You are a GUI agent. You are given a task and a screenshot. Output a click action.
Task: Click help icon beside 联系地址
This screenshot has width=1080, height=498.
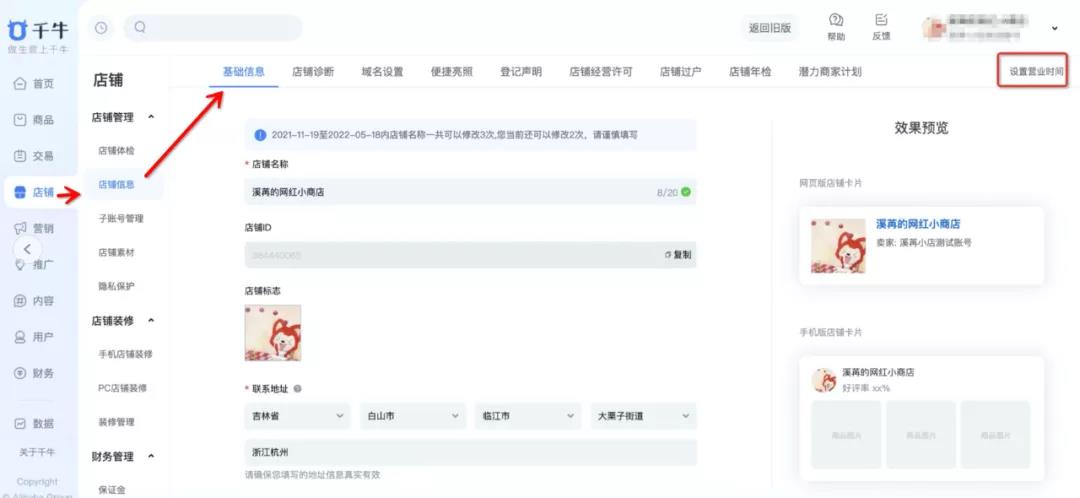(298, 388)
